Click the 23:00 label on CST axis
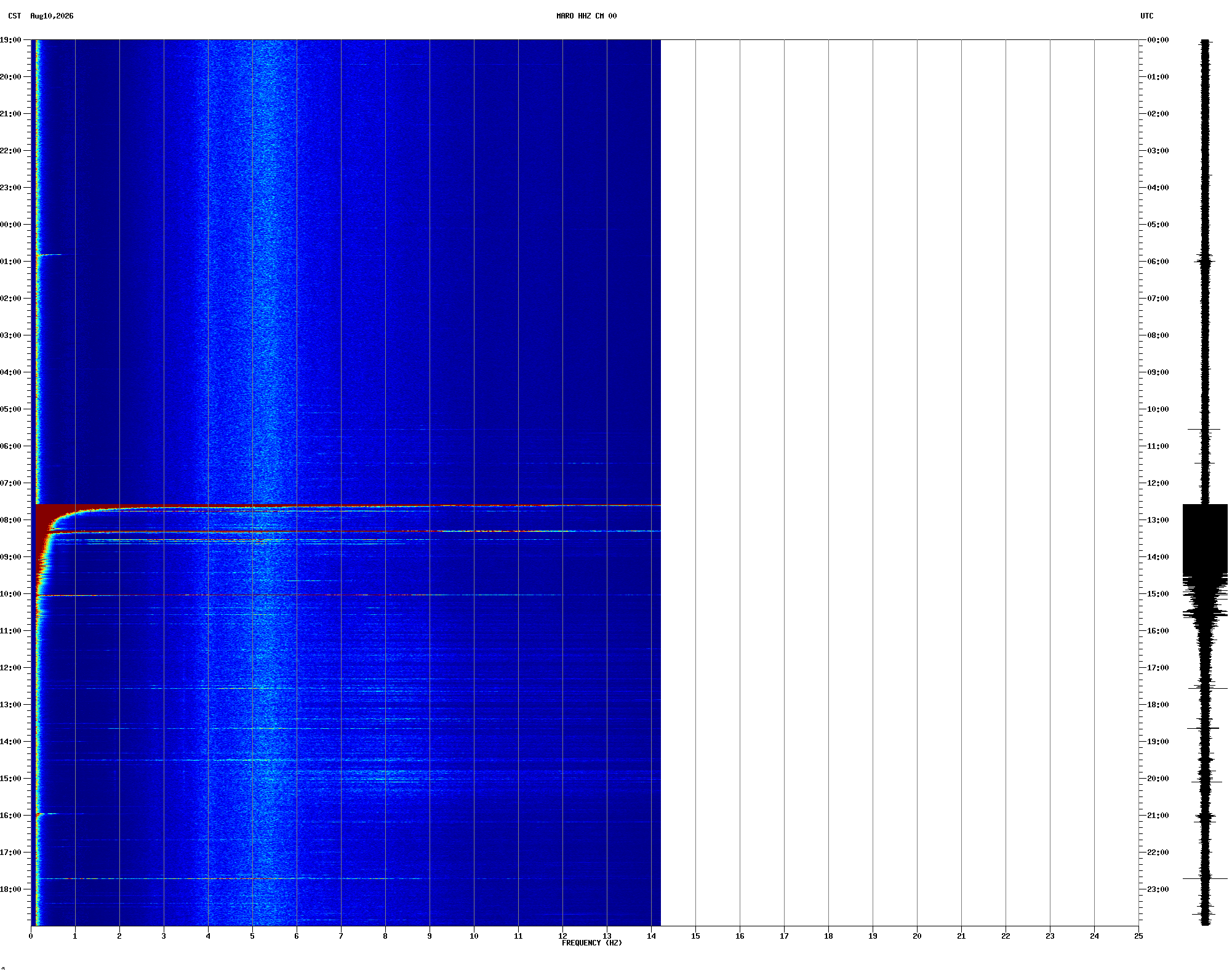This screenshot has width=1232, height=975. (x=10, y=188)
